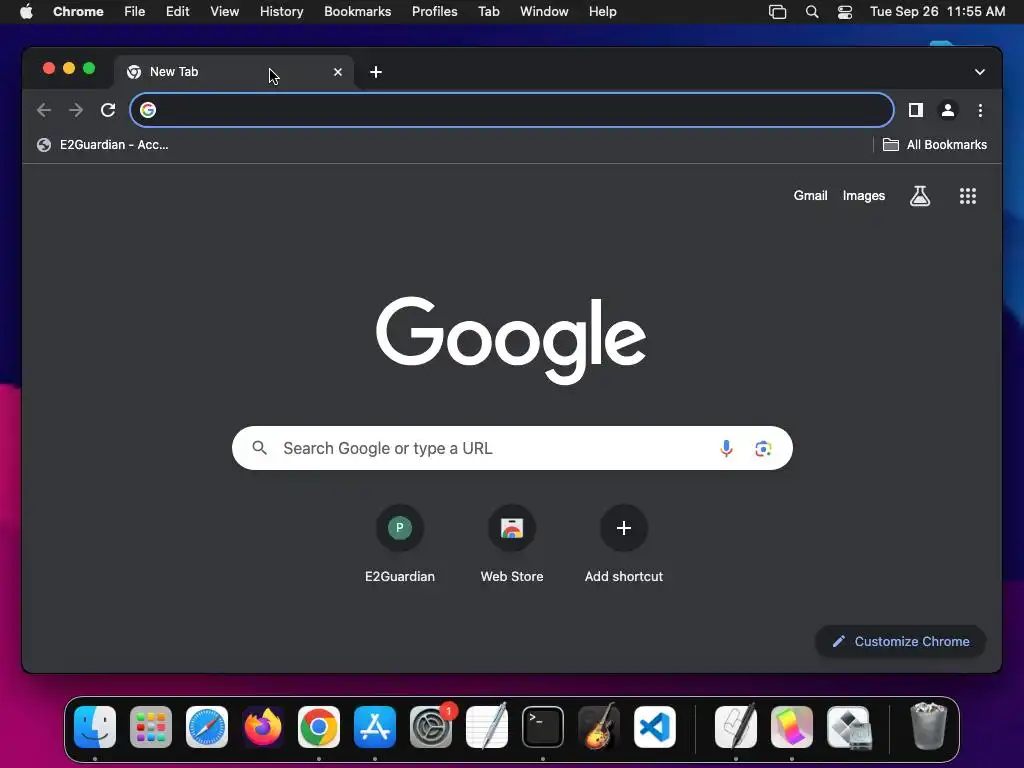This screenshot has height=768, width=1024.
Task: Open the Gmail link
Action: pyautogui.click(x=810, y=195)
